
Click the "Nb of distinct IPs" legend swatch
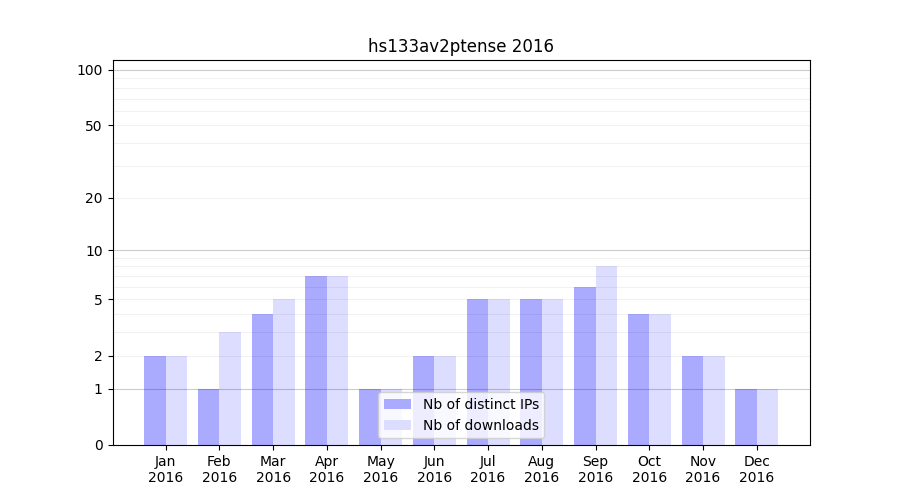(x=397, y=404)
